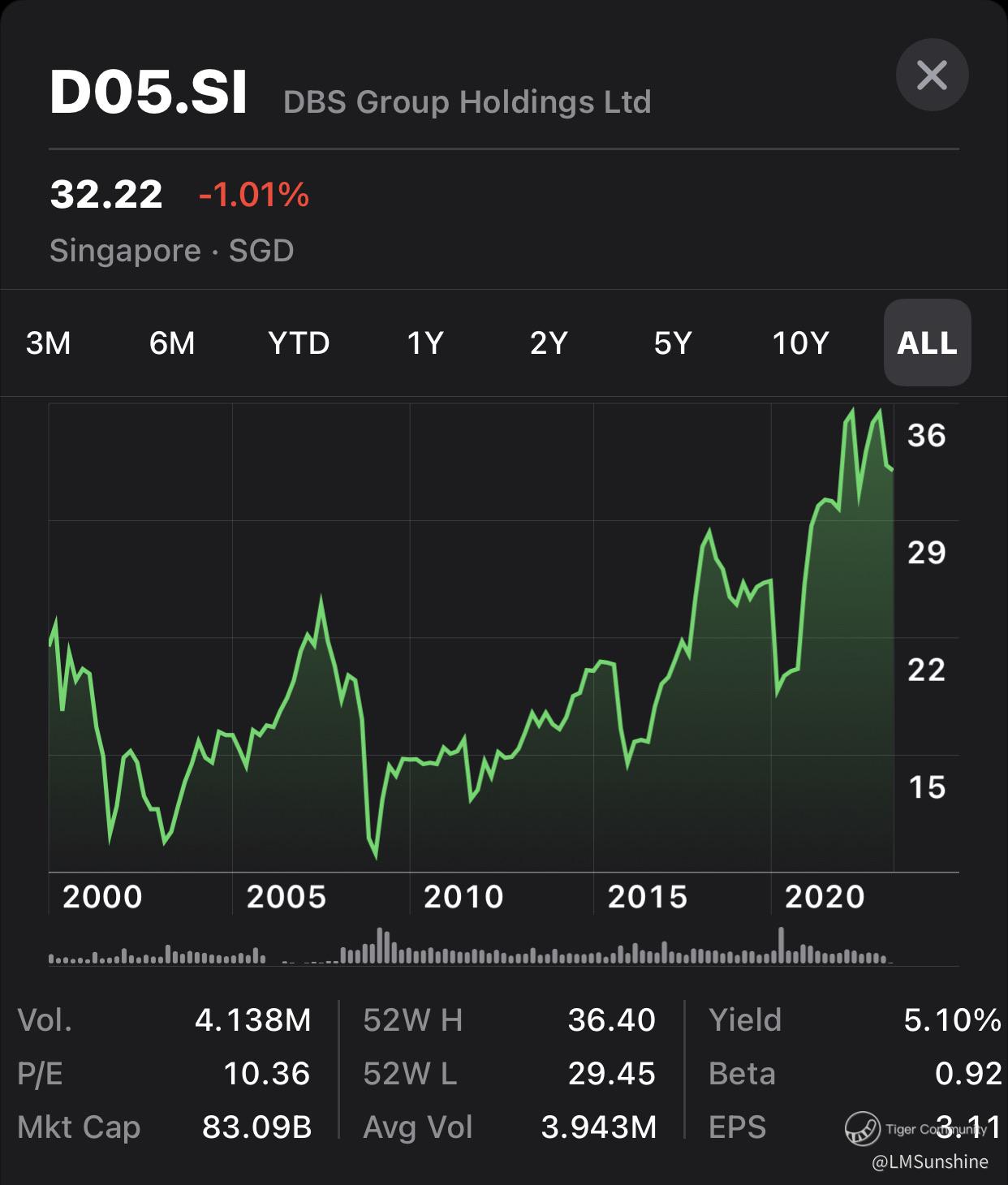Tap the 29 price axis label
Screen dimensions: 1008x1185
point(927,553)
